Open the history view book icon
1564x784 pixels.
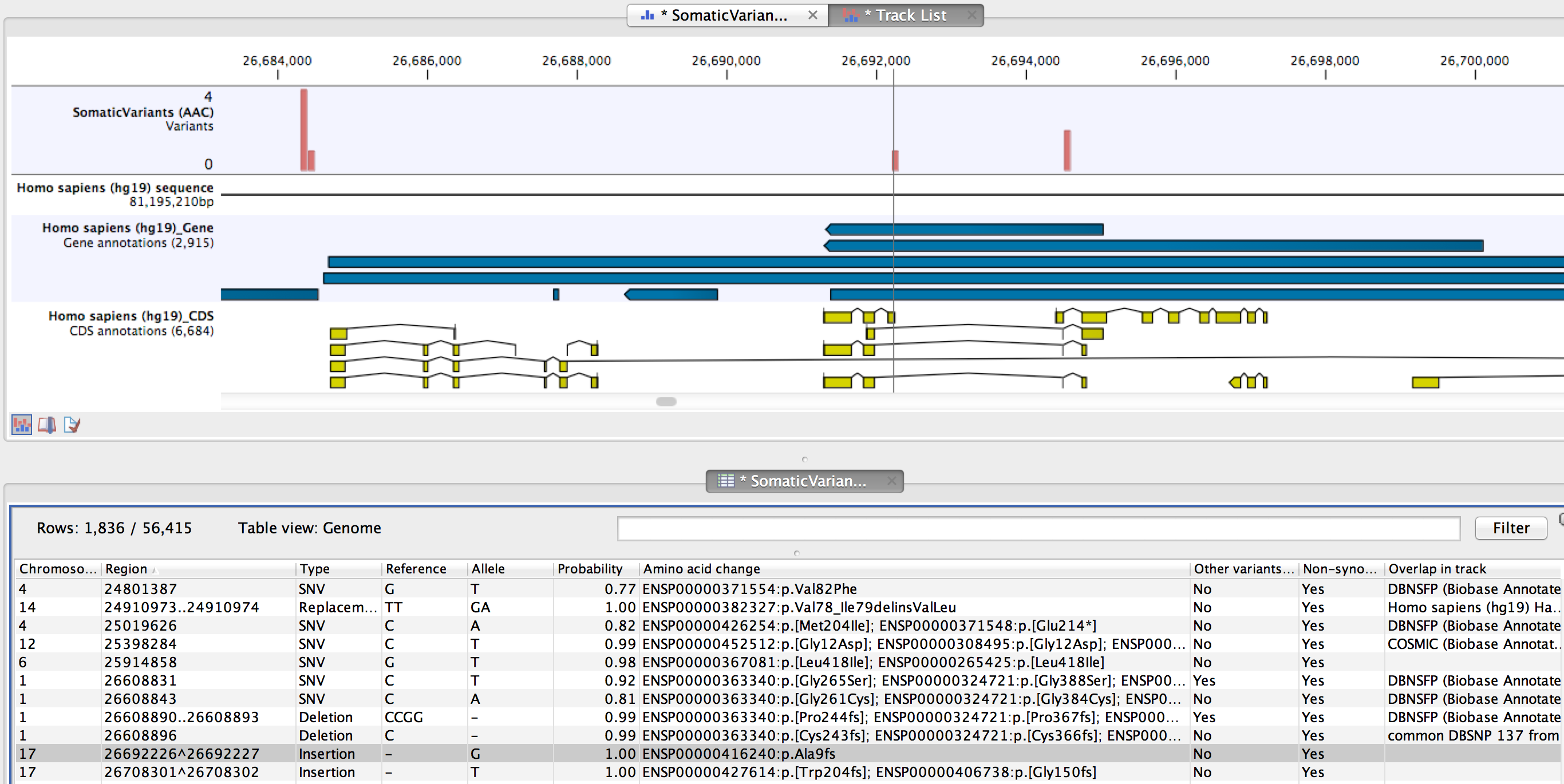point(47,425)
